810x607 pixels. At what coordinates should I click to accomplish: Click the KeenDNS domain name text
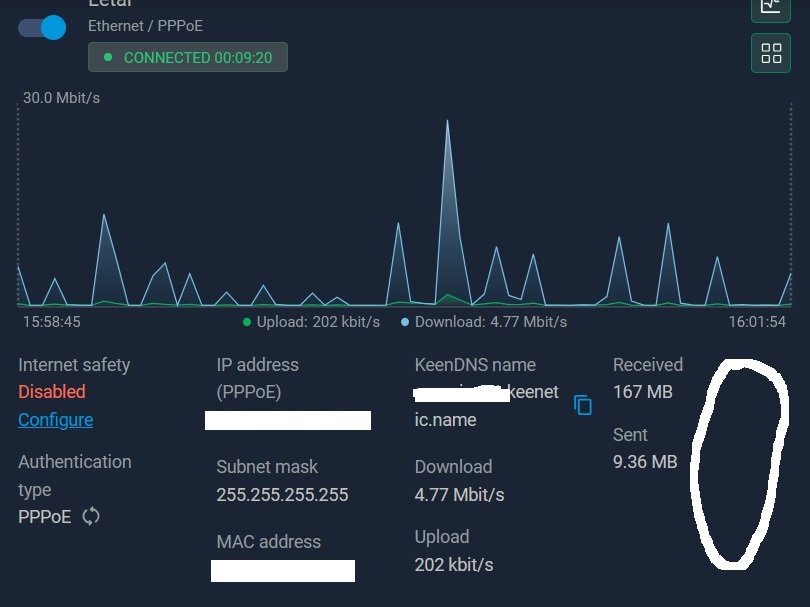(487, 406)
